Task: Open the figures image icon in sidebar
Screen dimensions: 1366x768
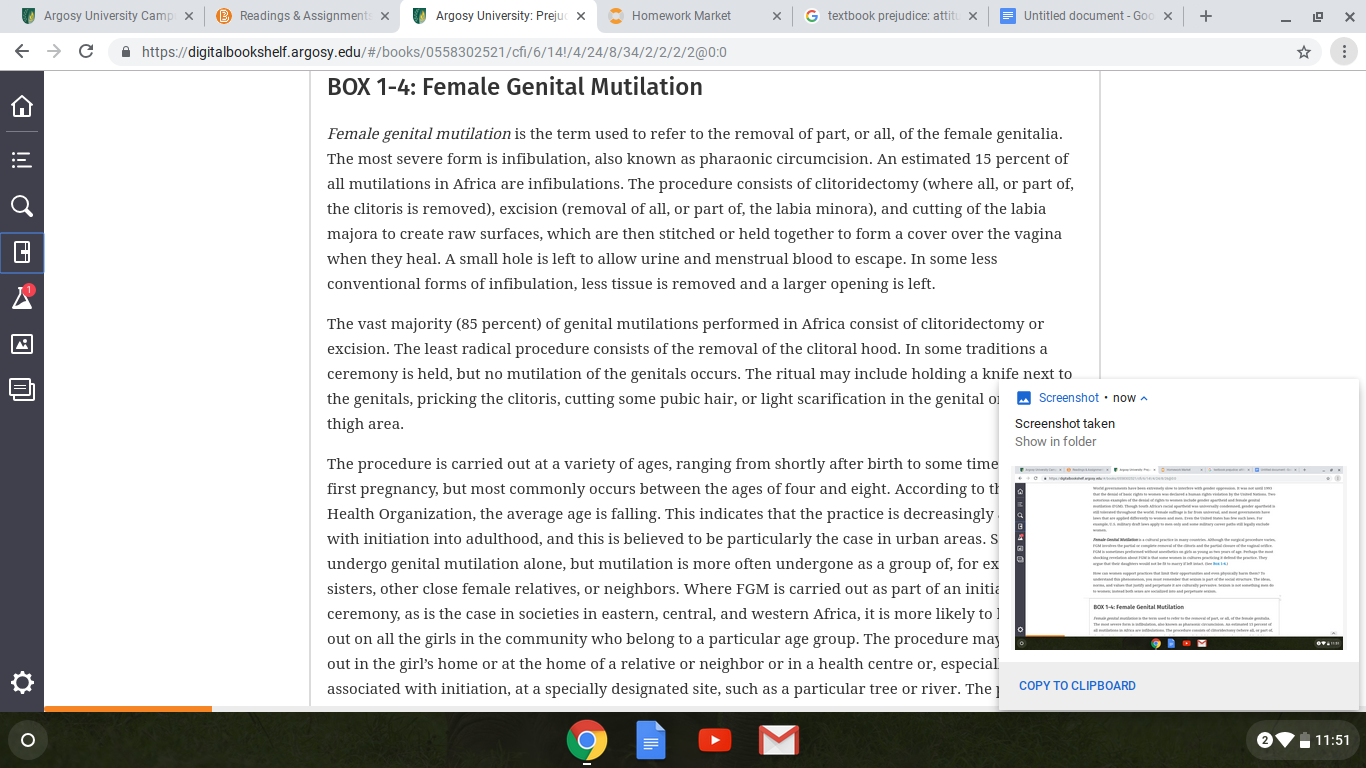Action: click(x=22, y=344)
